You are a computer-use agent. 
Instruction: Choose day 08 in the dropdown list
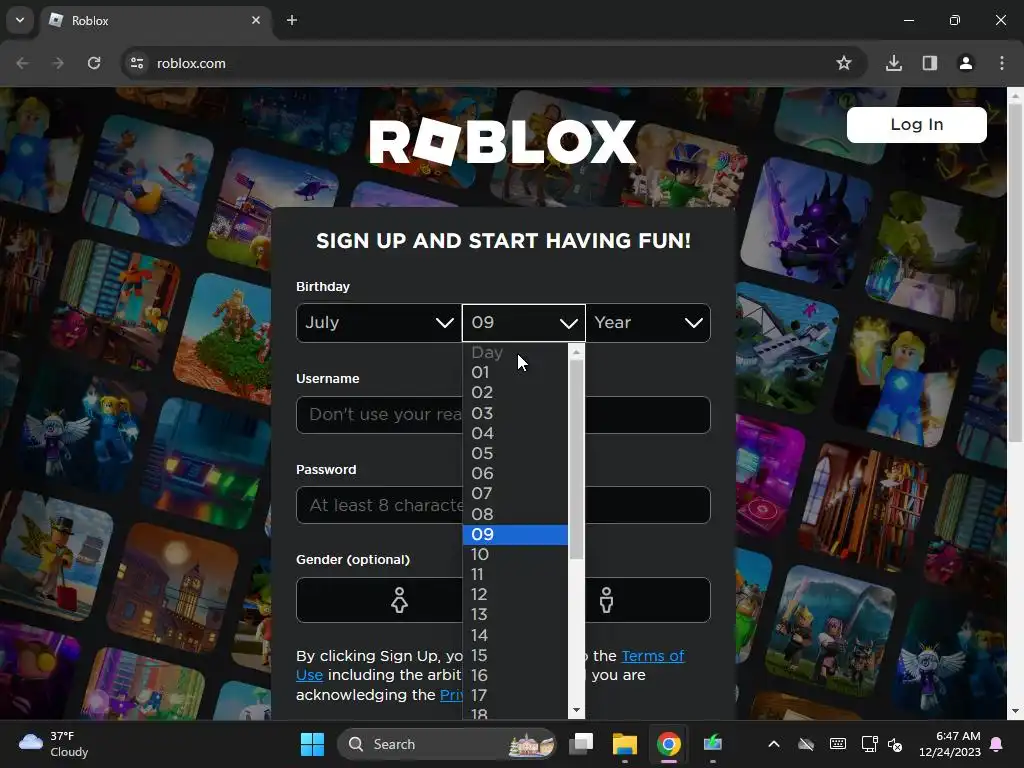click(515, 515)
